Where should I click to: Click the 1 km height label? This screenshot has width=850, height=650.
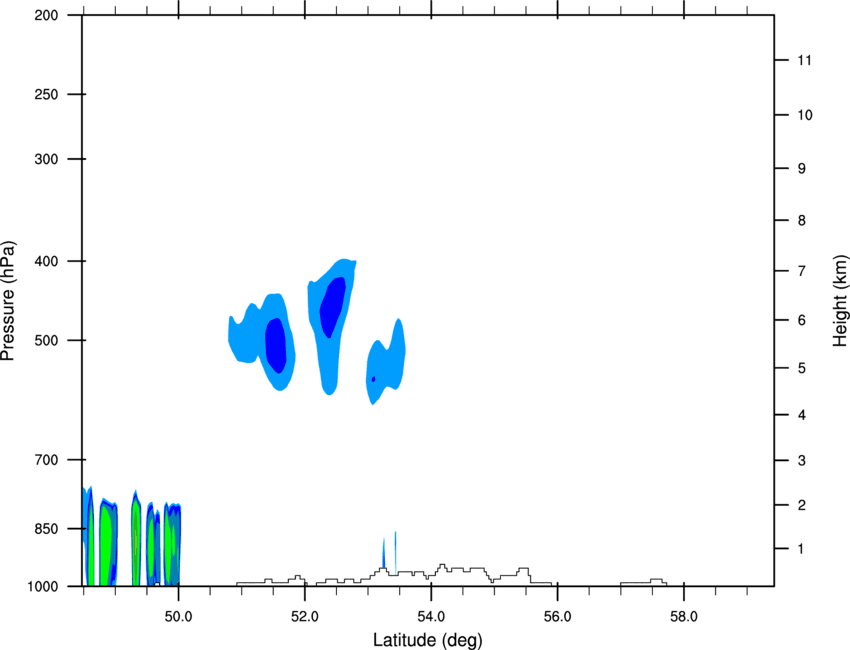[x=801, y=549]
